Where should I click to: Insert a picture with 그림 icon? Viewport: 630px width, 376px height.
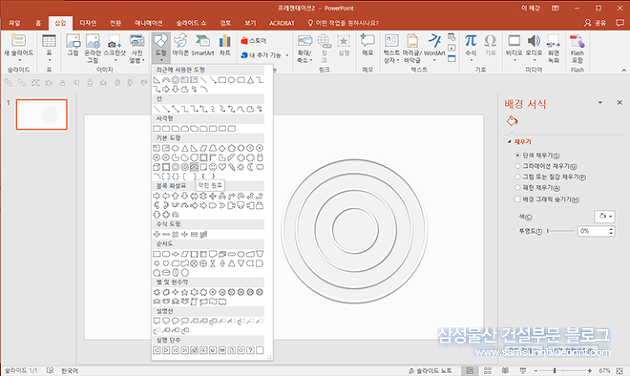point(73,45)
